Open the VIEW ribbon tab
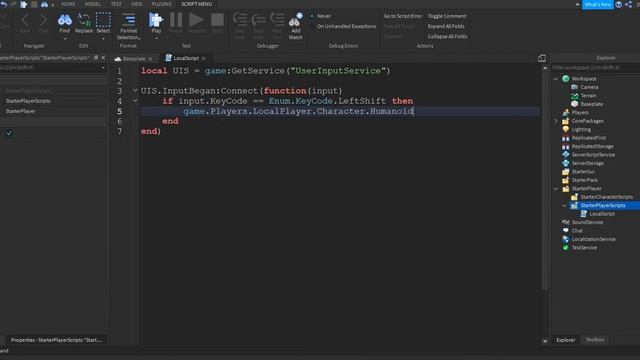Screen dimensions: 640x360 click(x=136, y=4)
